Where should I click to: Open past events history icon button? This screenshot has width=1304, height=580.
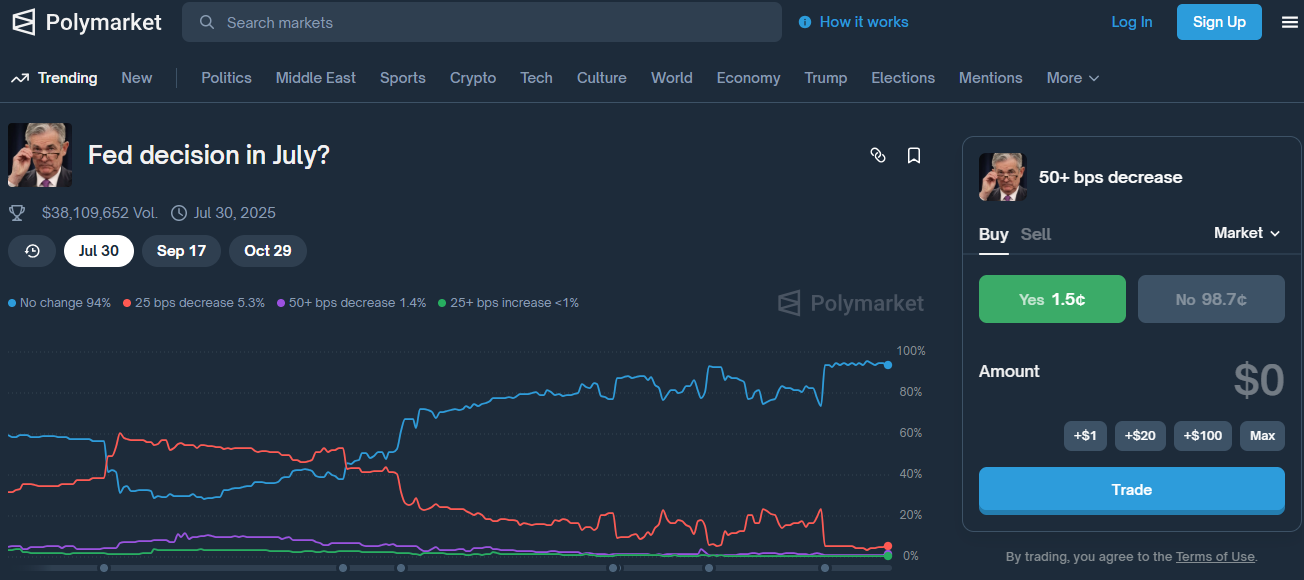click(32, 251)
